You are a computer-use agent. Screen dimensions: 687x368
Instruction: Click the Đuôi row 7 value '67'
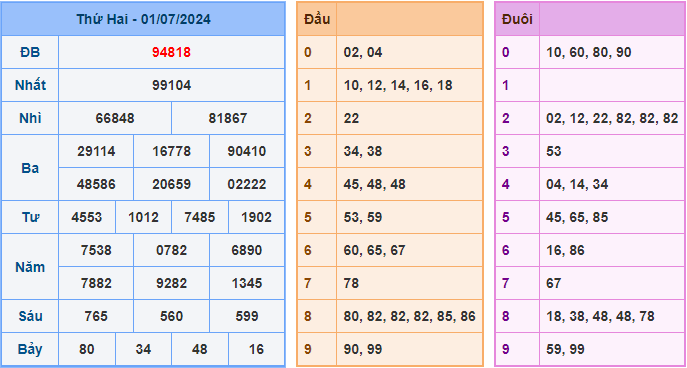click(554, 283)
